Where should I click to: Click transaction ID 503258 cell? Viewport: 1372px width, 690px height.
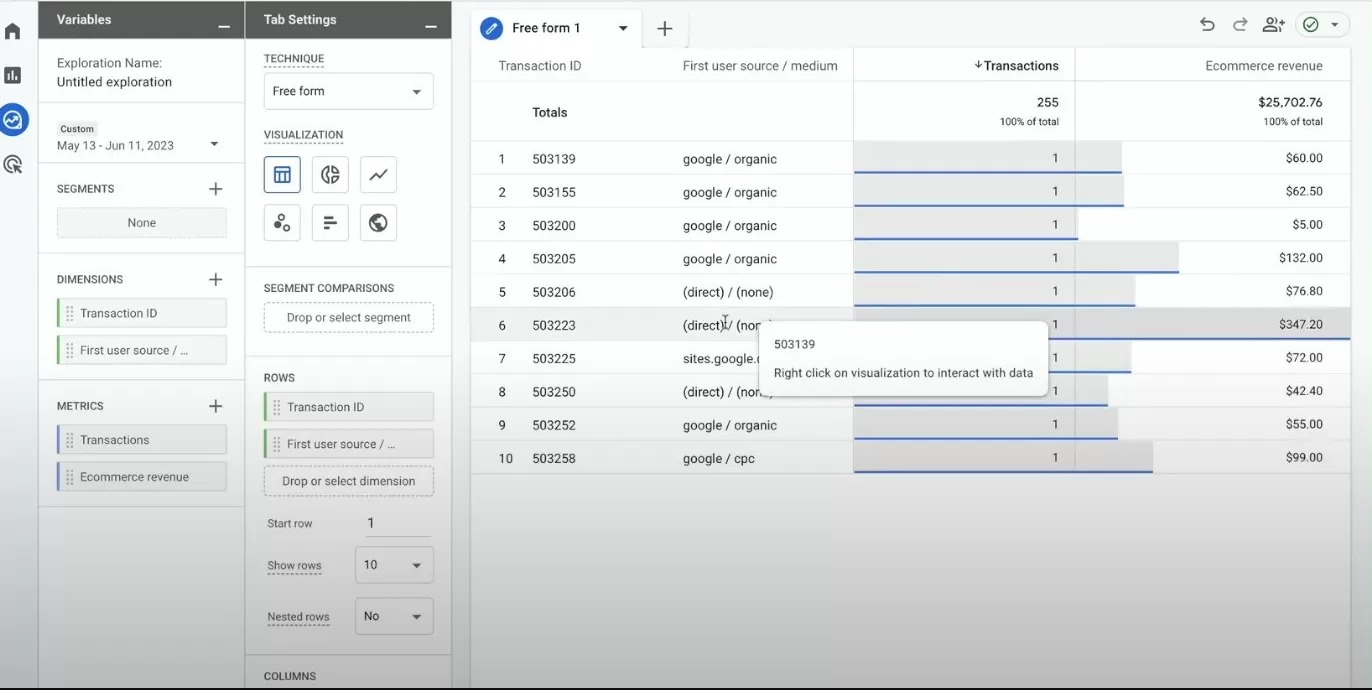tap(554, 458)
